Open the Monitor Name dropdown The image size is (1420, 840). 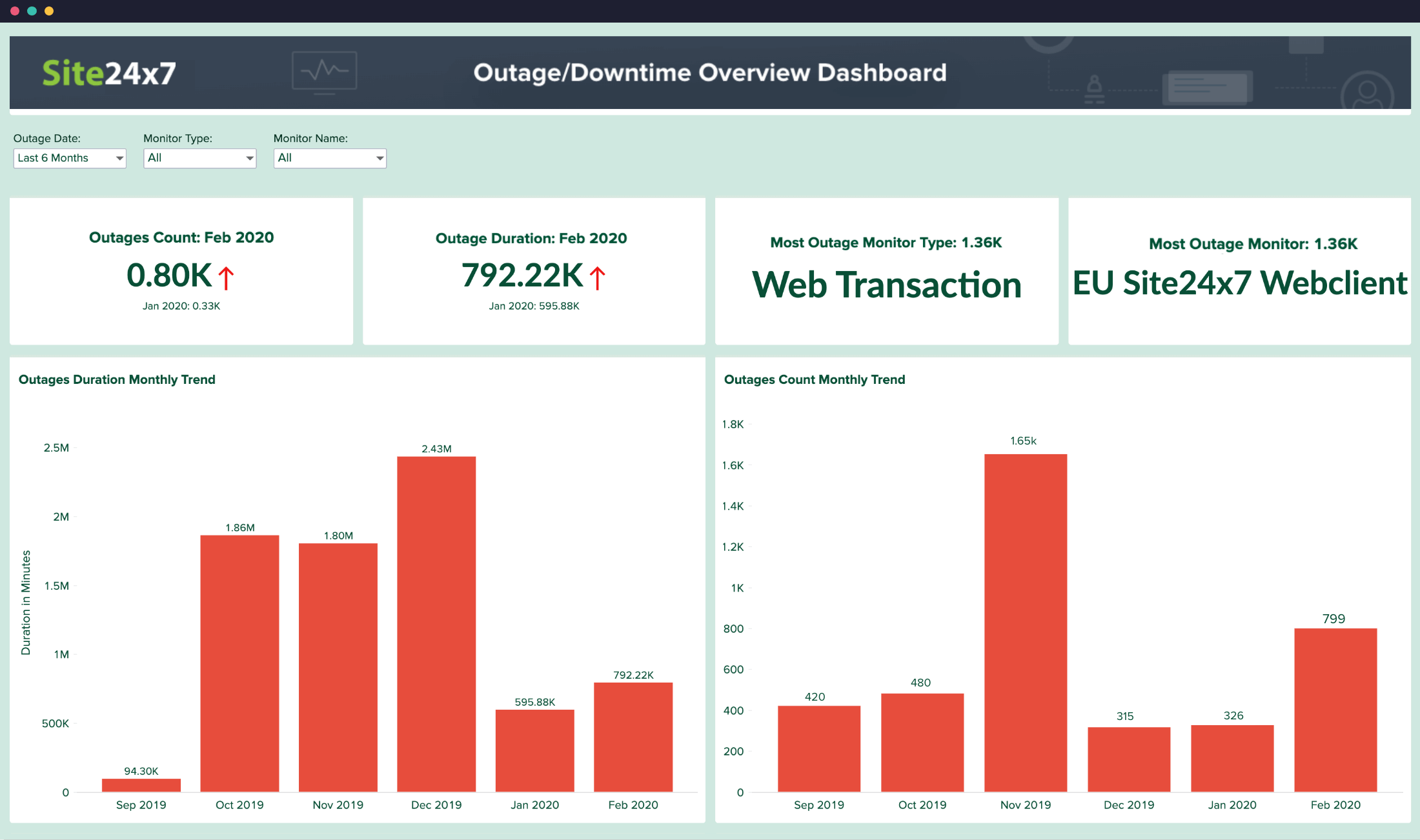(x=330, y=158)
